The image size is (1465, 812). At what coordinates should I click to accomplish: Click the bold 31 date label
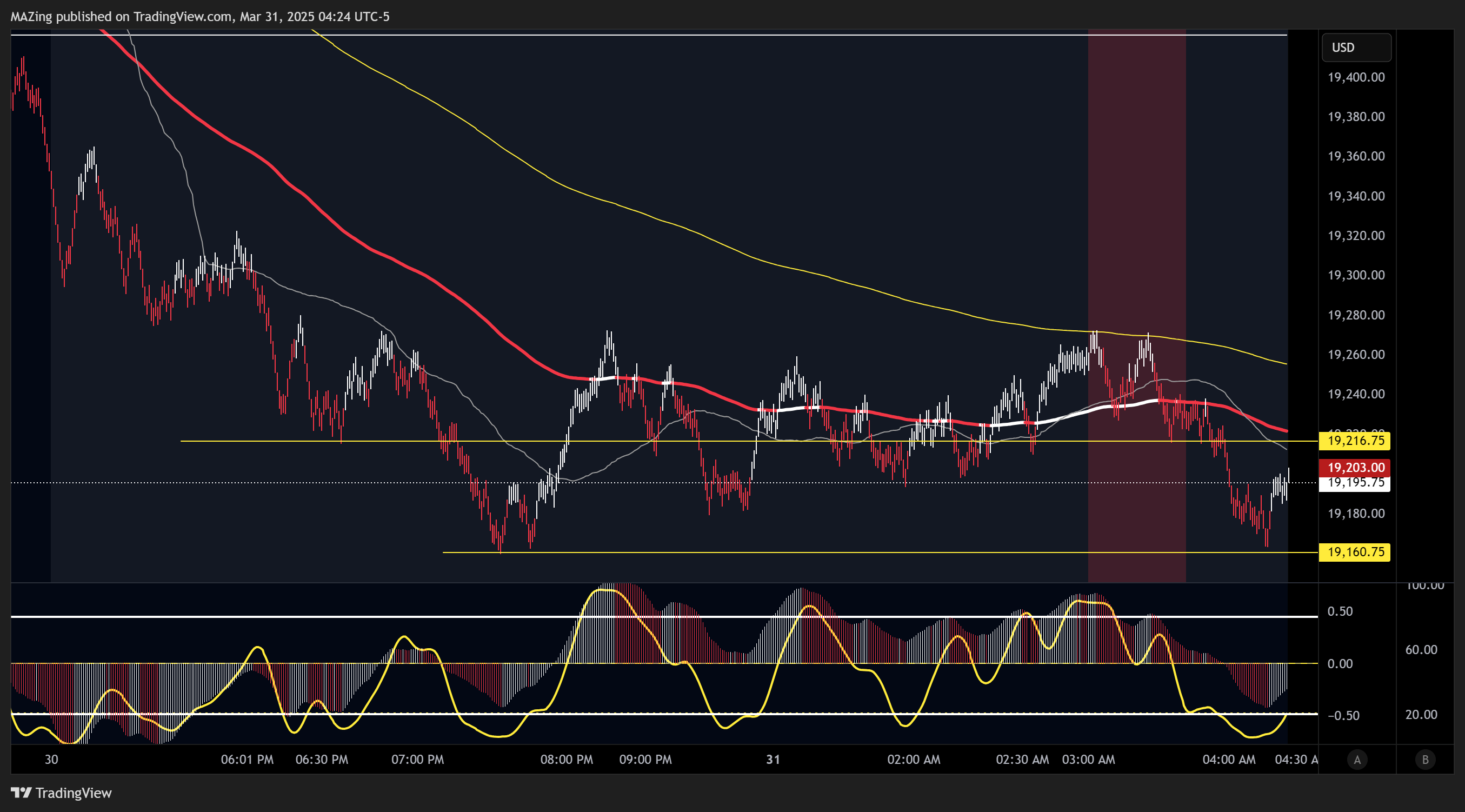tap(773, 760)
